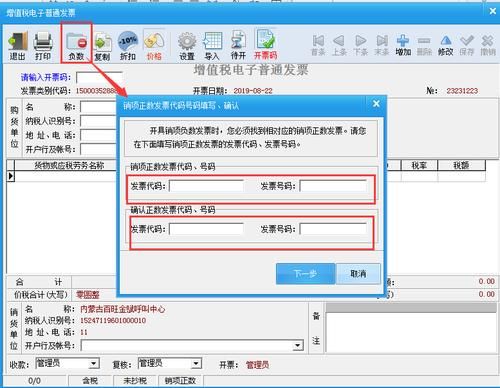This screenshot has height=388, width=500.
Task: Go to 上条 previous record
Action: tap(339, 45)
